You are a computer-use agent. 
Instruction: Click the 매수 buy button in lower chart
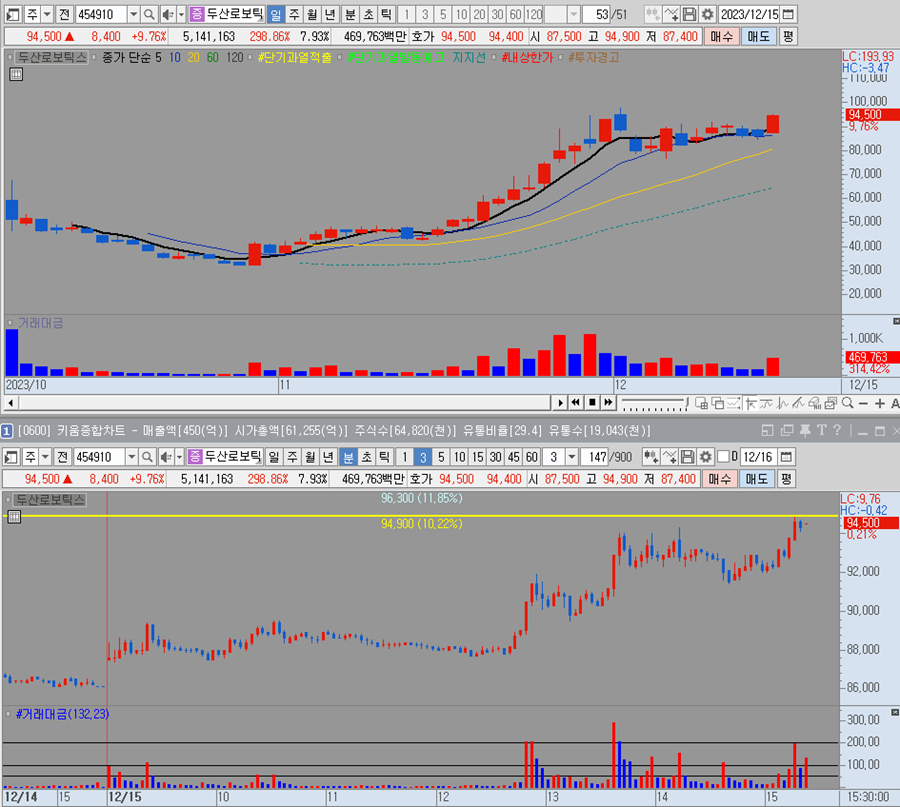pyautogui.click(x=720, y=479)
